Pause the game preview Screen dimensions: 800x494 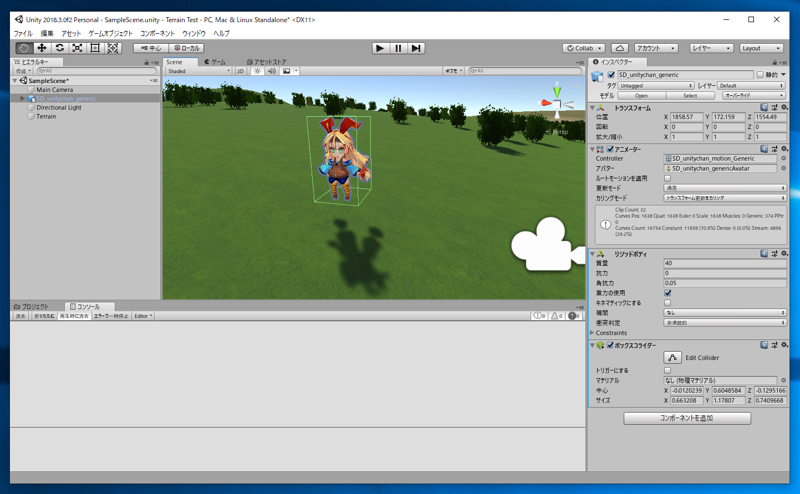398,48
